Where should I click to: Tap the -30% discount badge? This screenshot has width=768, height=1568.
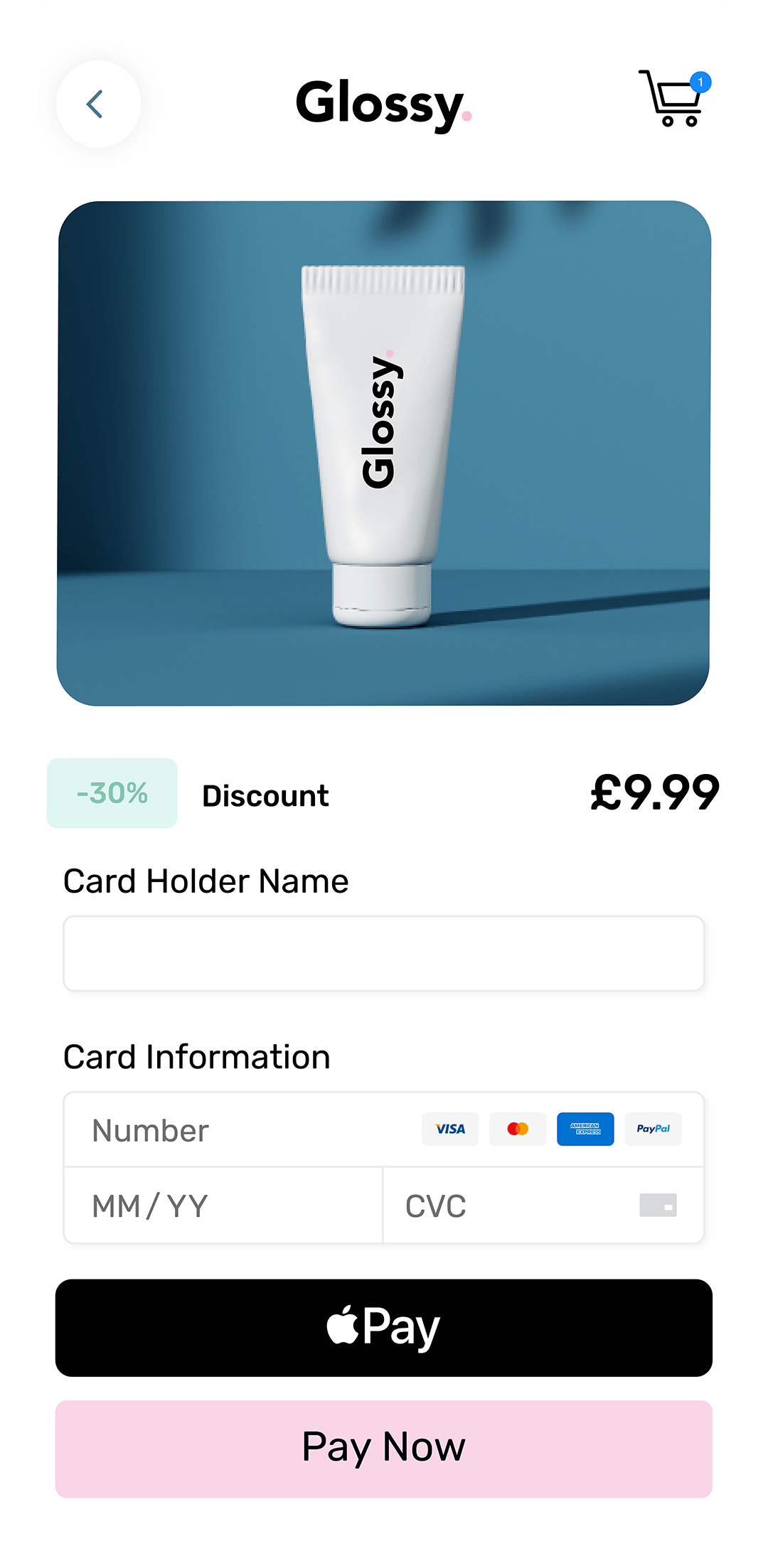coord(112,793)
